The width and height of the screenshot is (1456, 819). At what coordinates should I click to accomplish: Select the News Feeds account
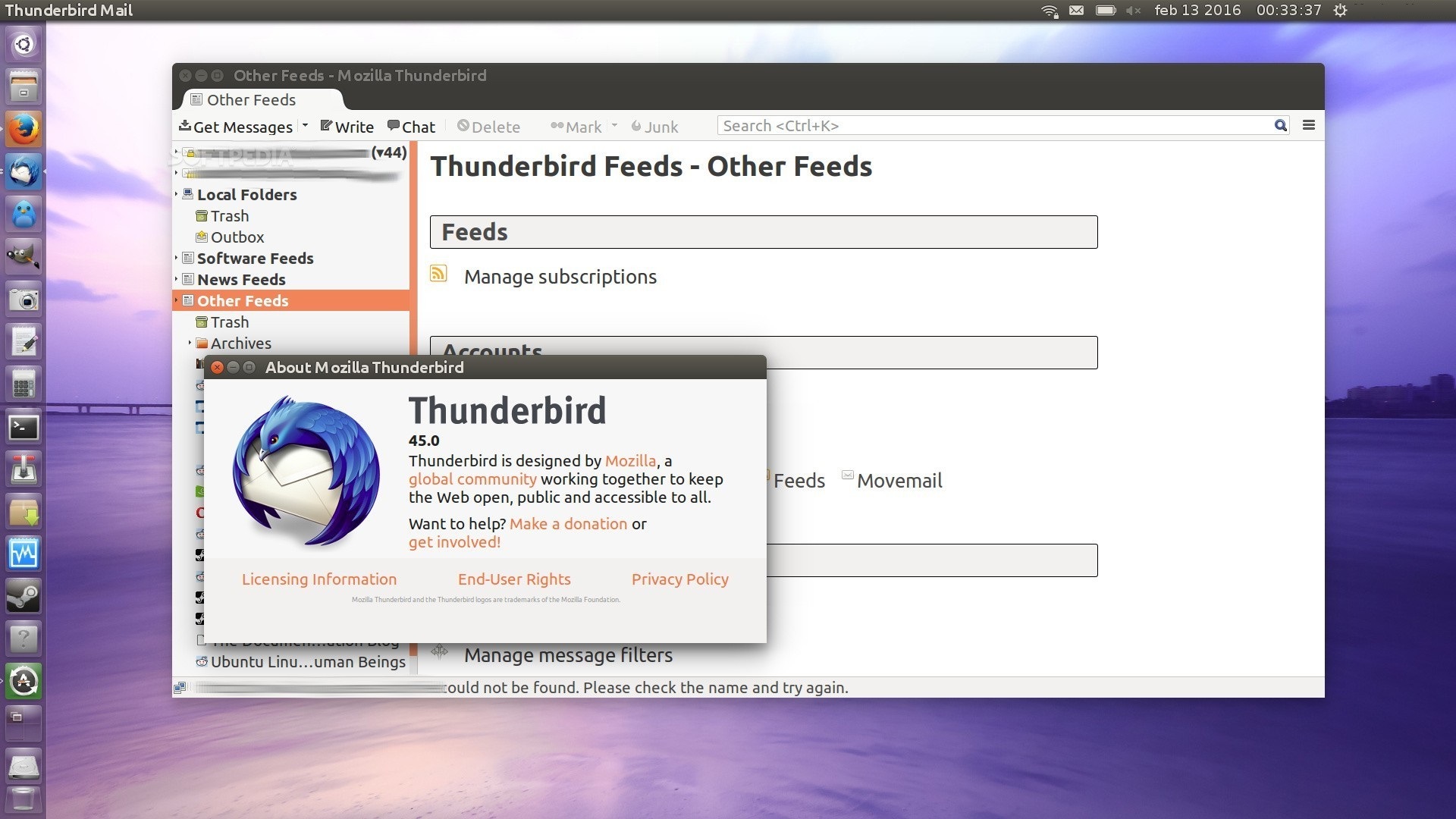241,280
